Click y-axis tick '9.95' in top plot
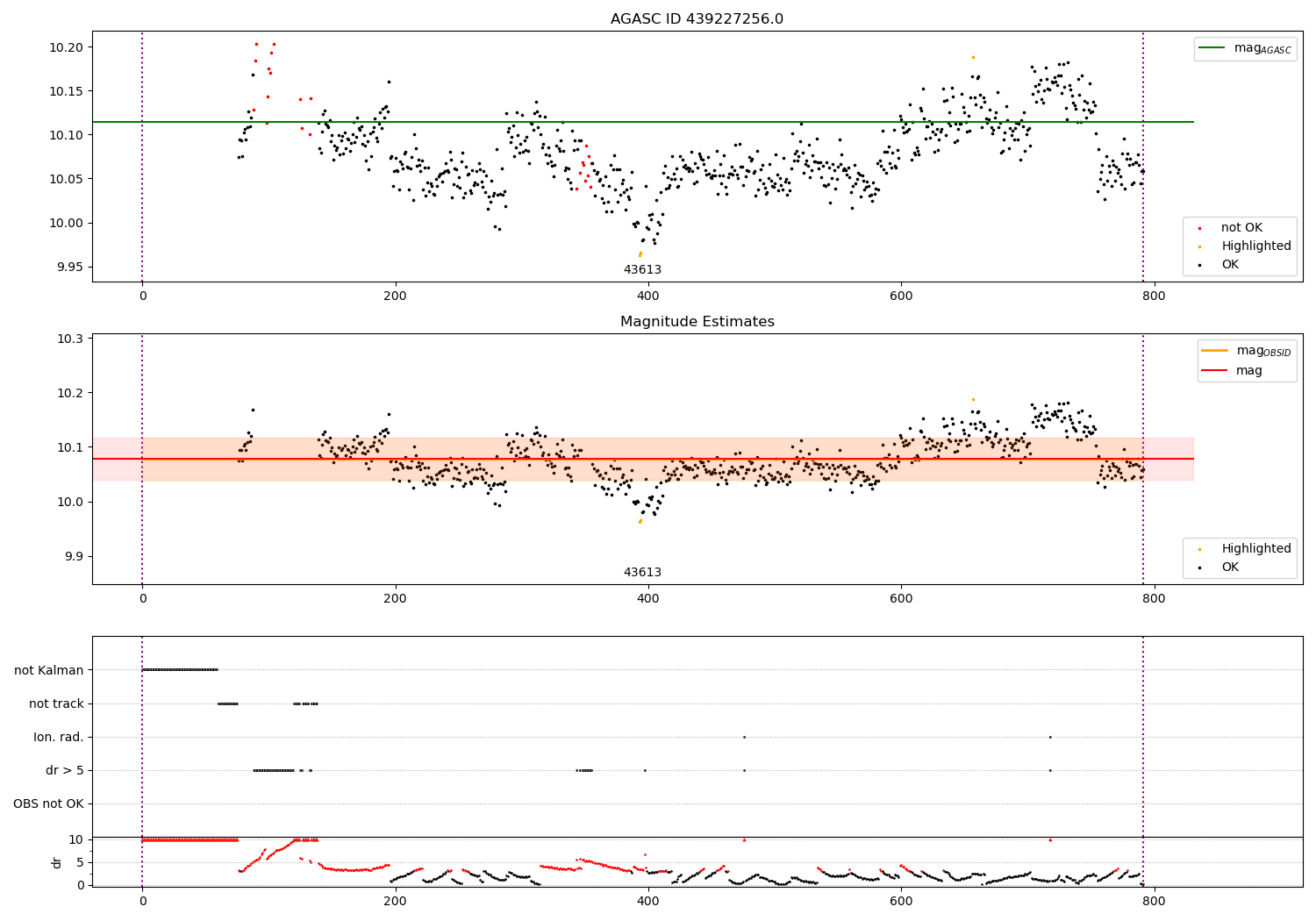 (70, 267)
